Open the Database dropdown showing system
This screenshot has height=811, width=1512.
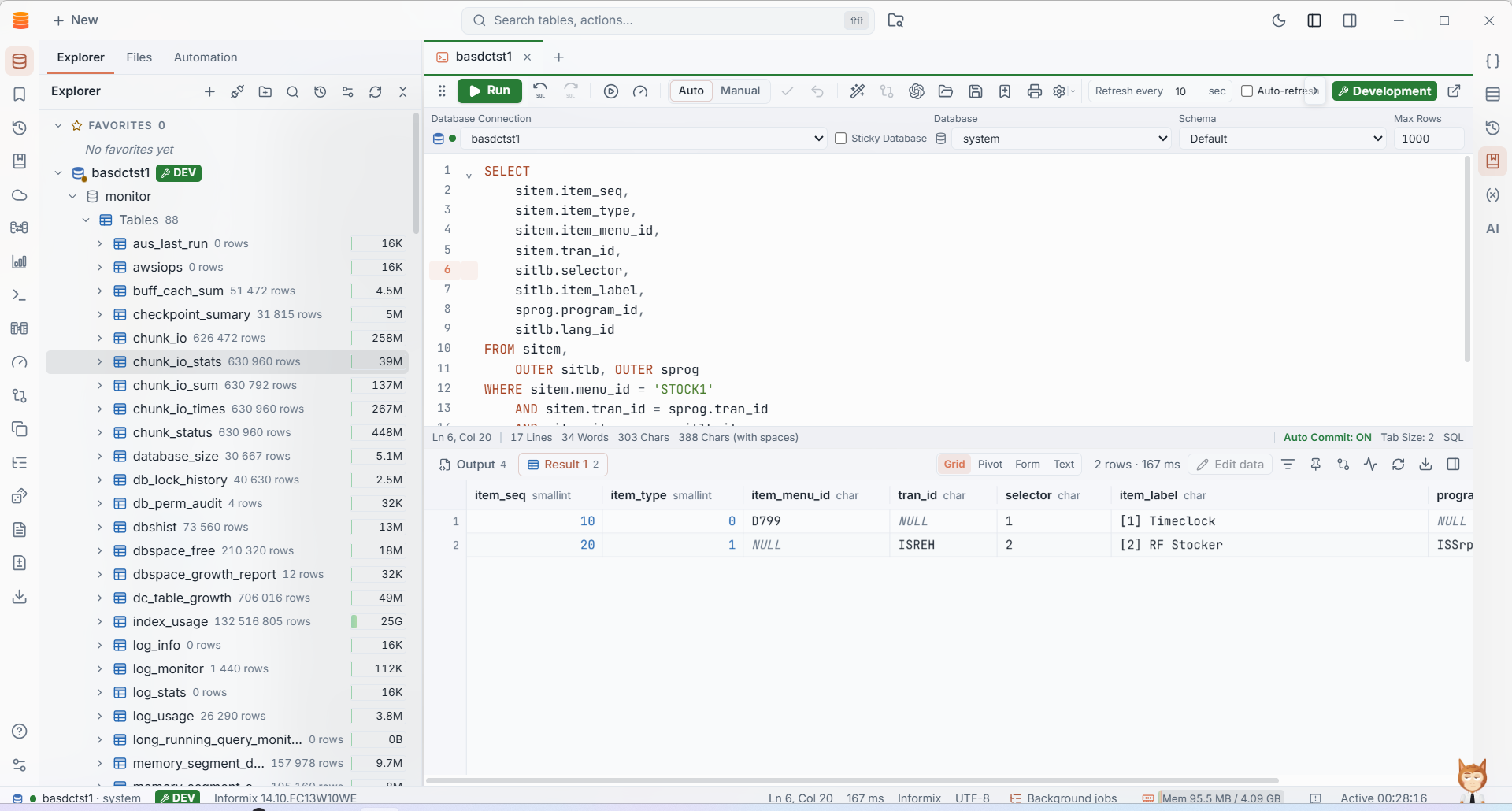[x=1062, y=139]
